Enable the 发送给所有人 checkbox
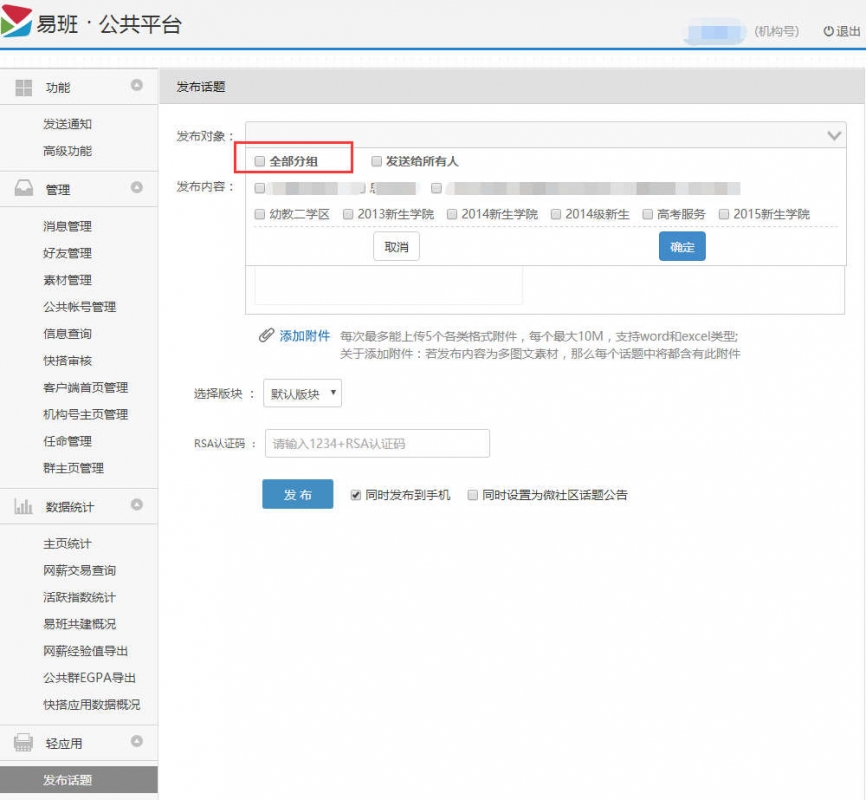 (376, 161)
